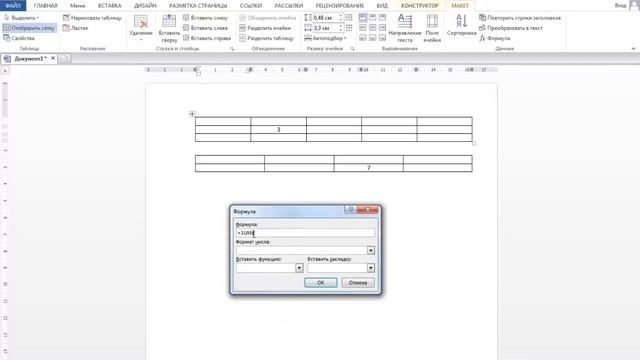Switch to the КОНСТРУКТОР tab
The width and height of the screenshot is (640, 360).
pos(420,6)
